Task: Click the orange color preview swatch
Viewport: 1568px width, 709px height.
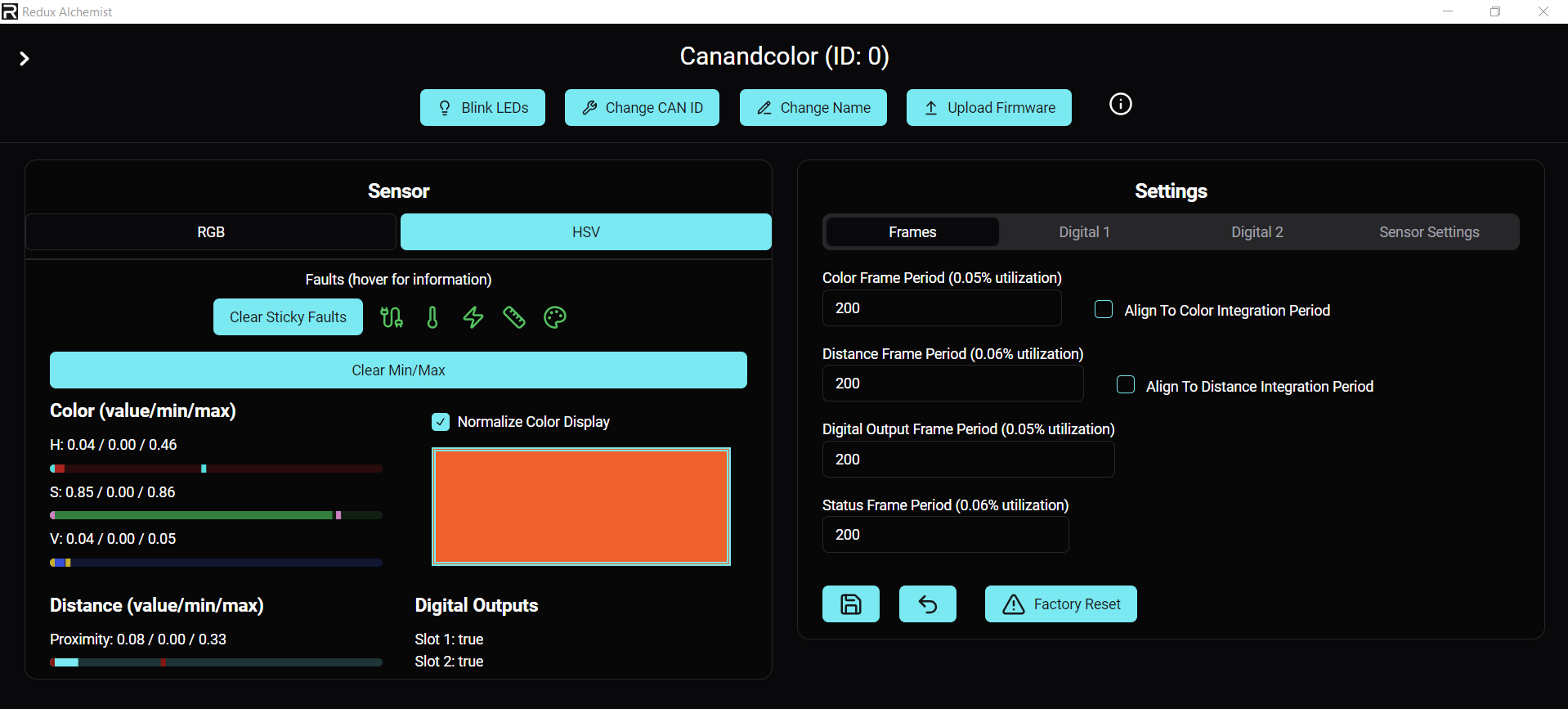Action: (x=581, y=506)
